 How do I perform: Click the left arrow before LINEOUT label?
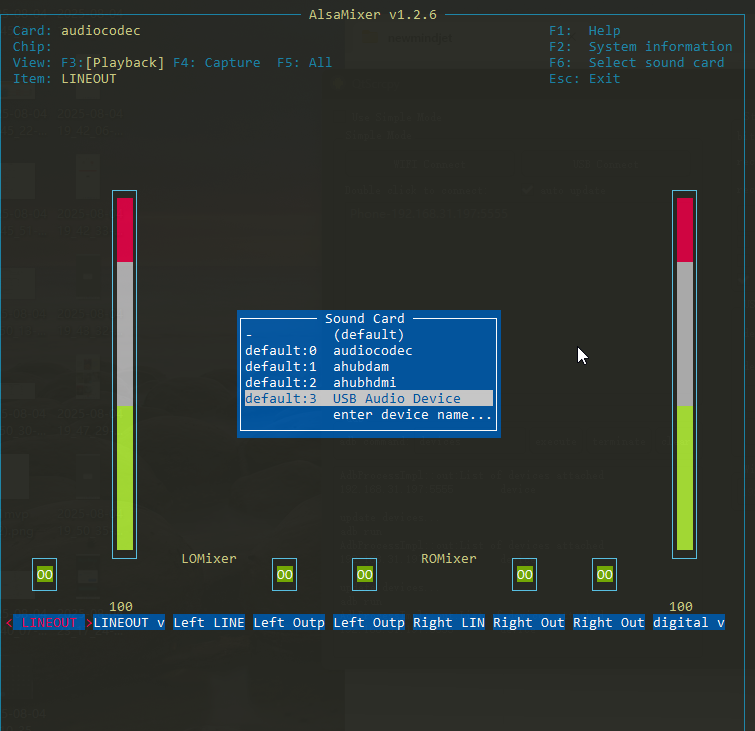(9, 623)
